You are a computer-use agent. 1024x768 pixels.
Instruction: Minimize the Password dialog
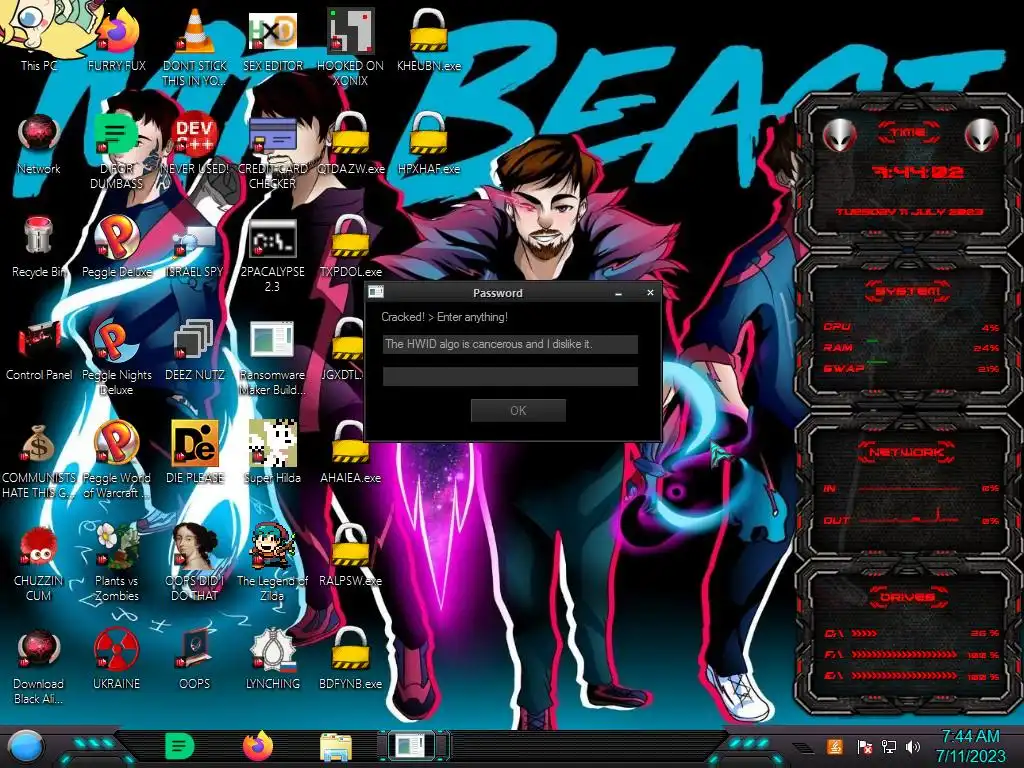(x=618, y=293)
